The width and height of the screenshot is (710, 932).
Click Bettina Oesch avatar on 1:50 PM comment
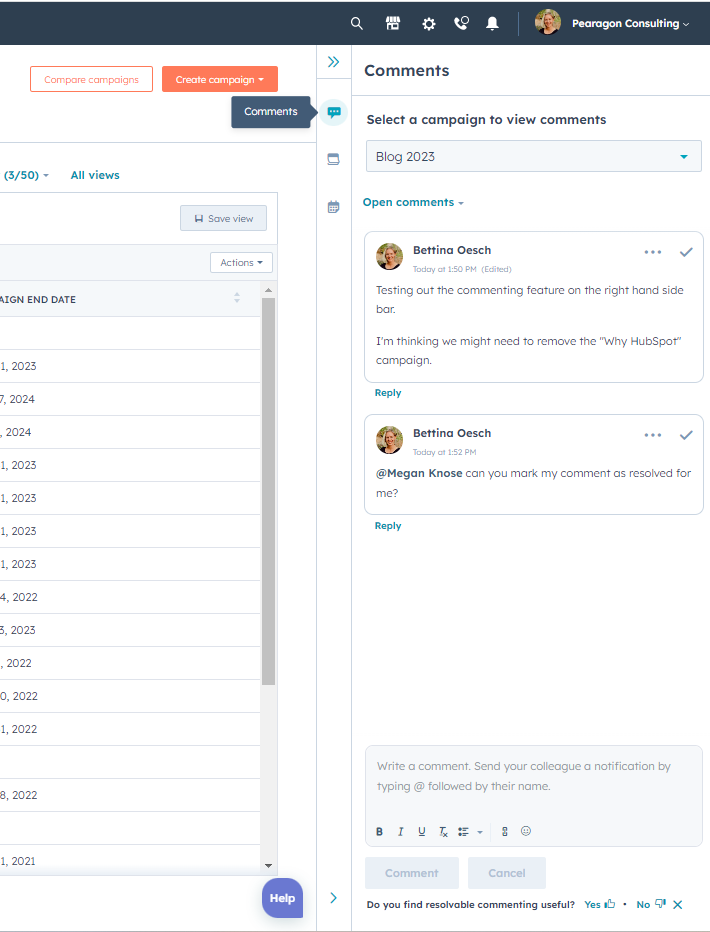click(390, 256)
